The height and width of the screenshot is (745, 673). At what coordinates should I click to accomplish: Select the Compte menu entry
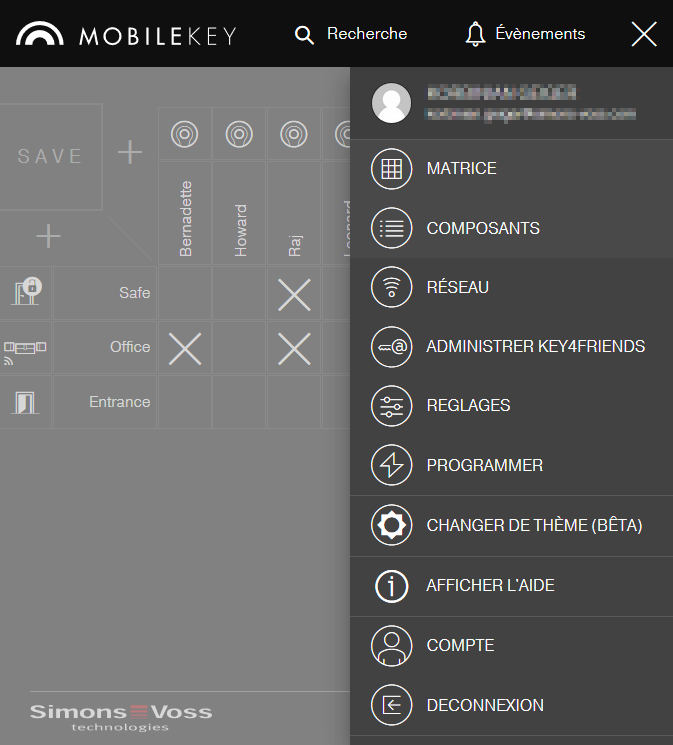(x=460, y=646)
